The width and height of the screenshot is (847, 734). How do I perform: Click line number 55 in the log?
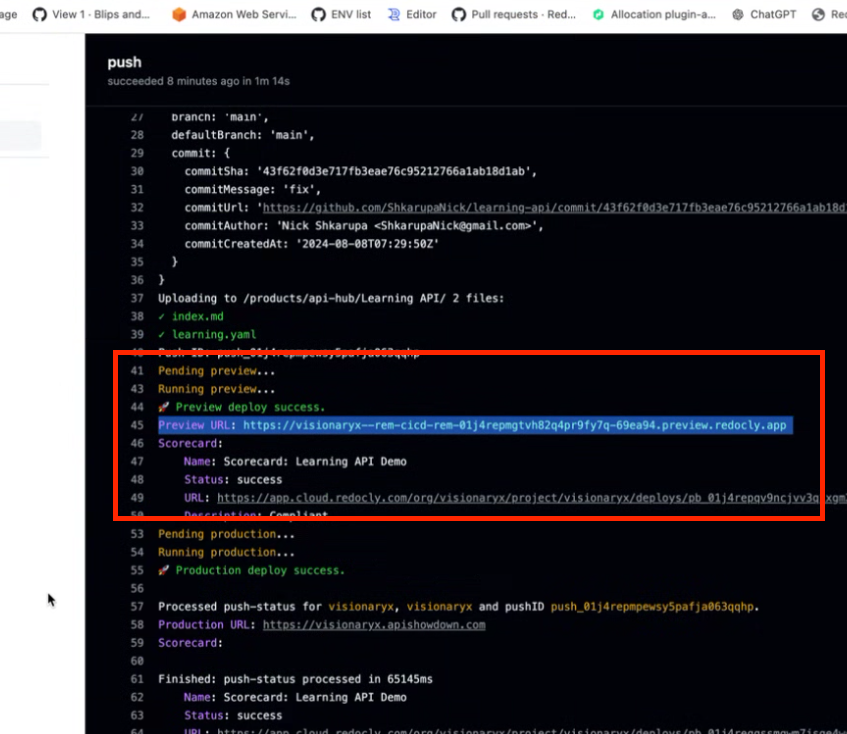tap(137, 570)
